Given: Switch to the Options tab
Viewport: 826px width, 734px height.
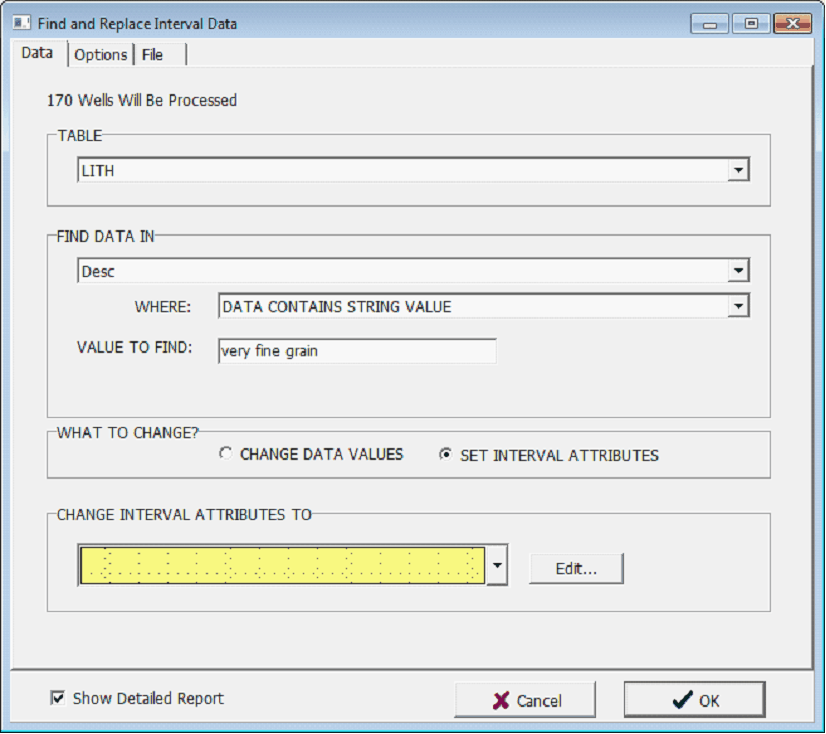Looking at the screenshot, I should [x=101, y=55].
